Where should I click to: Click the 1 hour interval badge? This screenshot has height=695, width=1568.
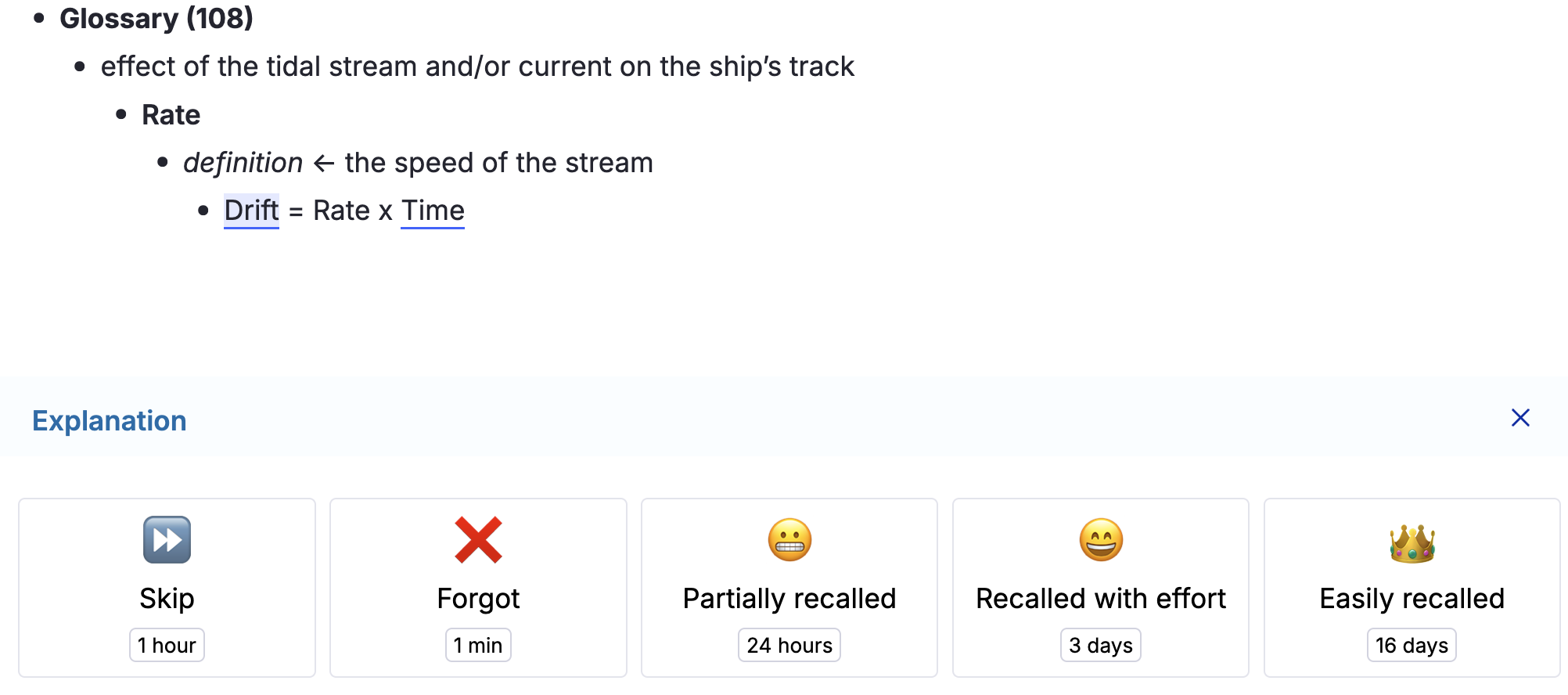tap(167, 645)
